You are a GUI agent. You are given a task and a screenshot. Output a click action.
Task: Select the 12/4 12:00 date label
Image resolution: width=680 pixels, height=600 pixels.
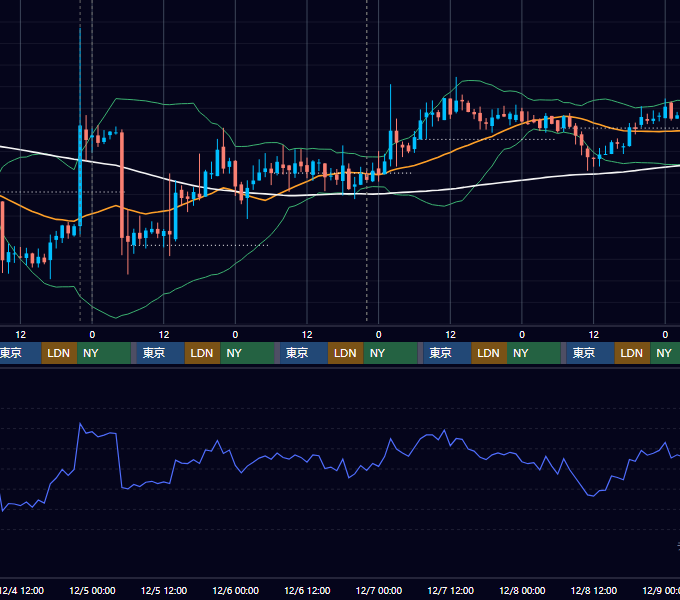coord(22,590)
